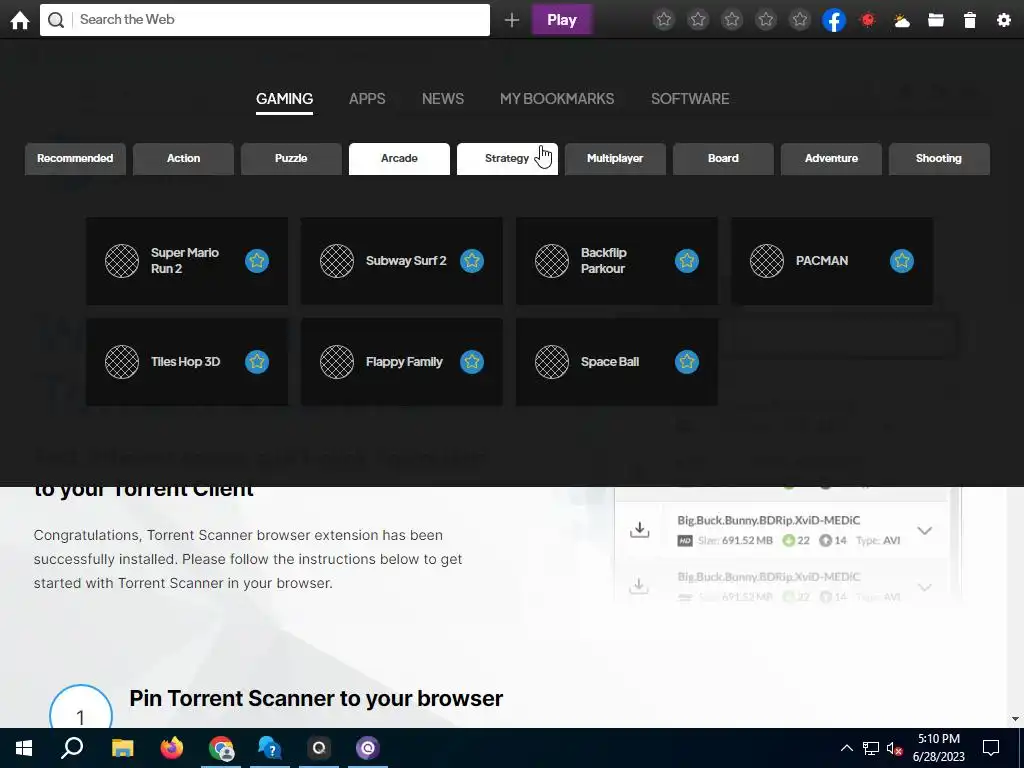Expand the first Big.Buck.Bunny torrent row chevron
Image resolution: width=1024 pixels, height=768 pixels.
pyautogui.click(x=925, y=530)
